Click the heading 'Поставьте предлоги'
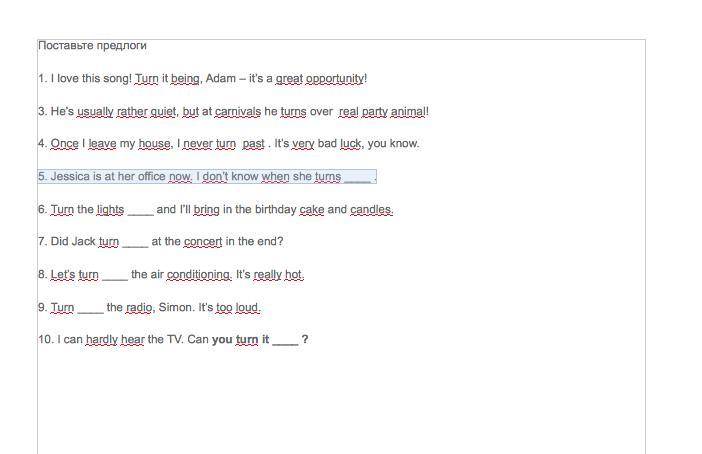This screenshot has height=454, width=702. (x=92, y=46)
